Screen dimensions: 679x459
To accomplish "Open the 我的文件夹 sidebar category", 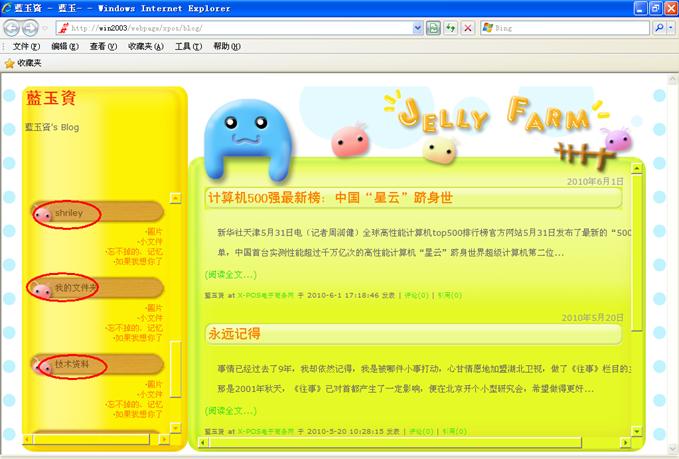I will (x=75, y=289).
